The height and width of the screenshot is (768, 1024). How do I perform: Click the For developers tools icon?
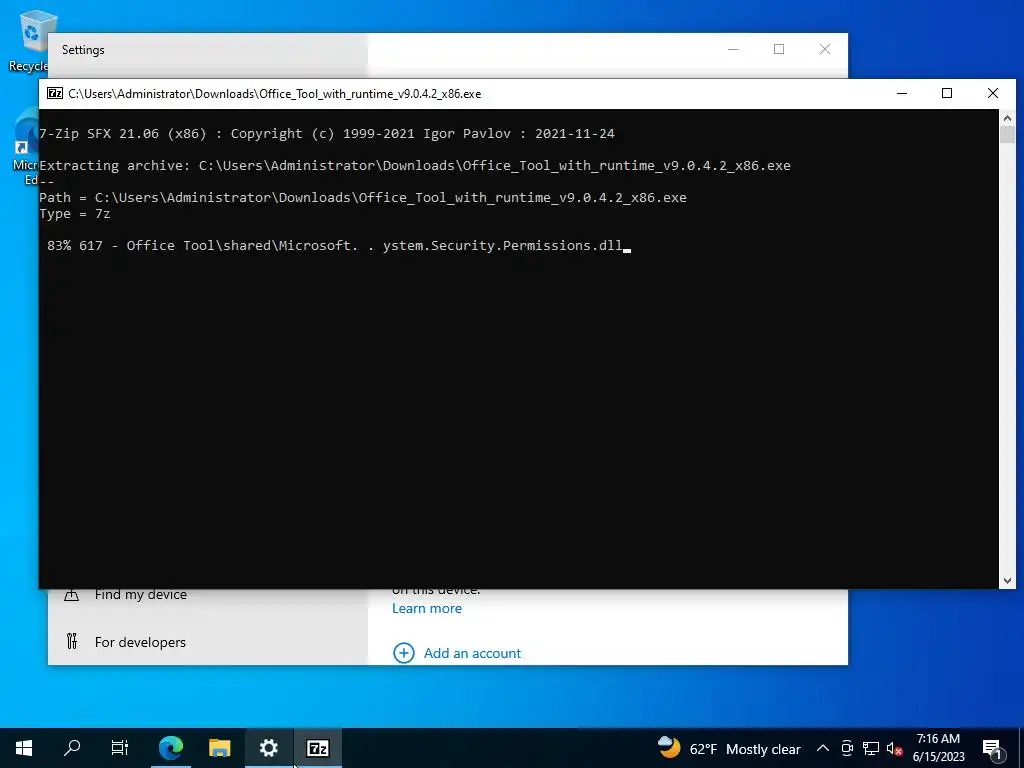[x=72, y=641]
